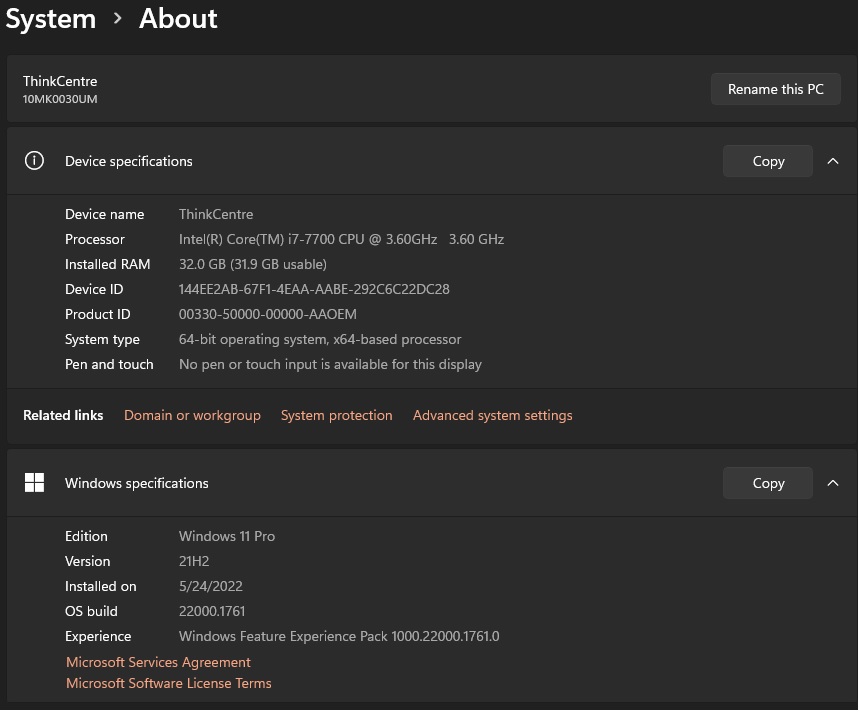859x712 pixels.
Task: Open the Microsoft Services Agreement link
Action: coord(158,662)
